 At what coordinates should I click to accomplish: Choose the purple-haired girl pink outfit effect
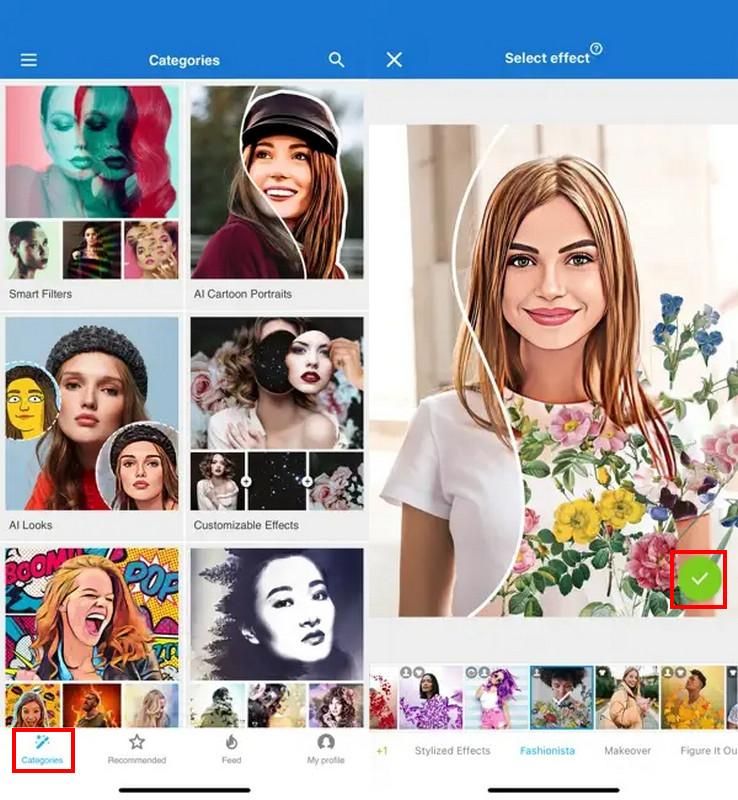tap(496, 697)
